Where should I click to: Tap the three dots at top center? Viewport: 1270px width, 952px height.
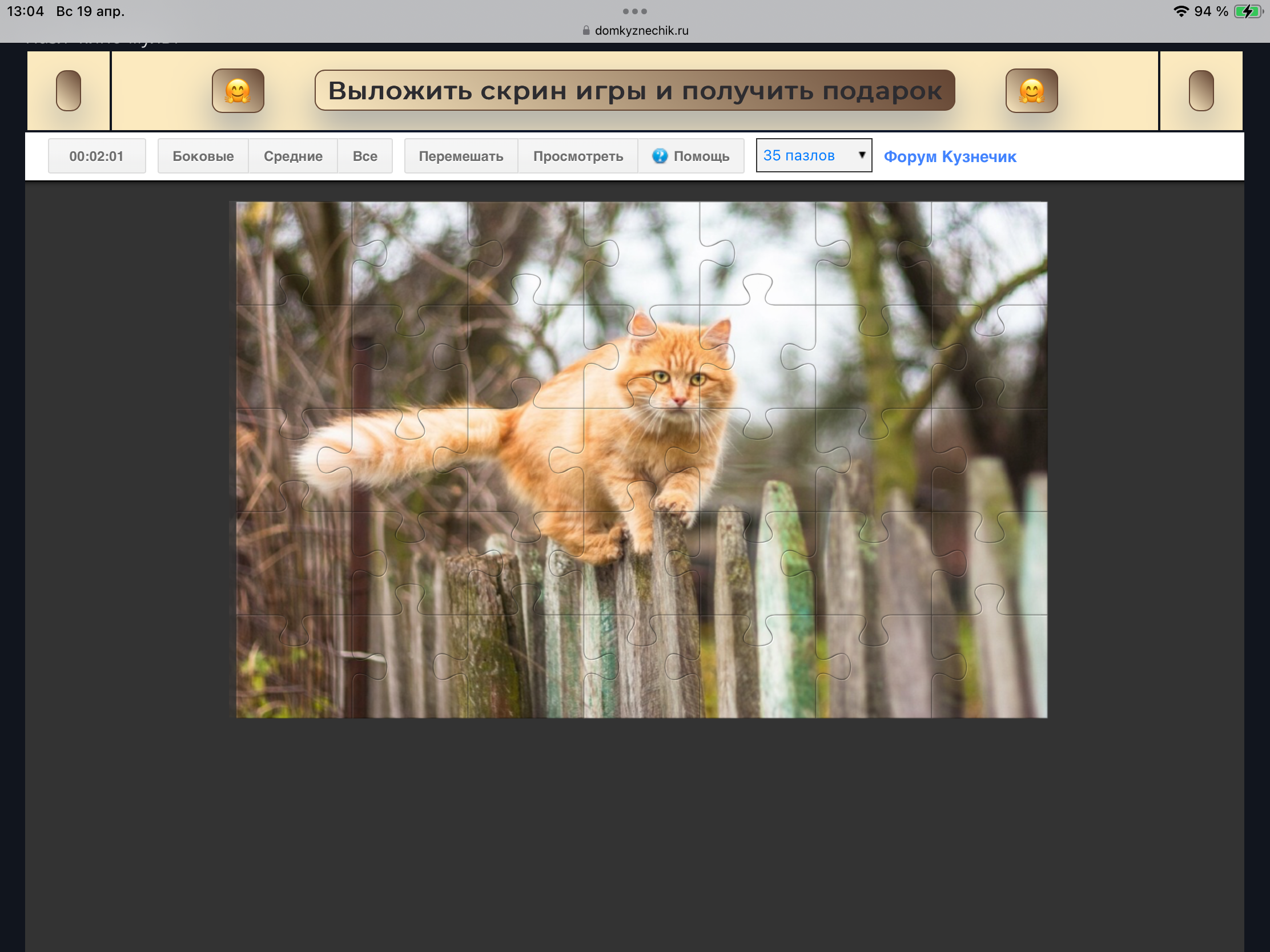[634, 11]
